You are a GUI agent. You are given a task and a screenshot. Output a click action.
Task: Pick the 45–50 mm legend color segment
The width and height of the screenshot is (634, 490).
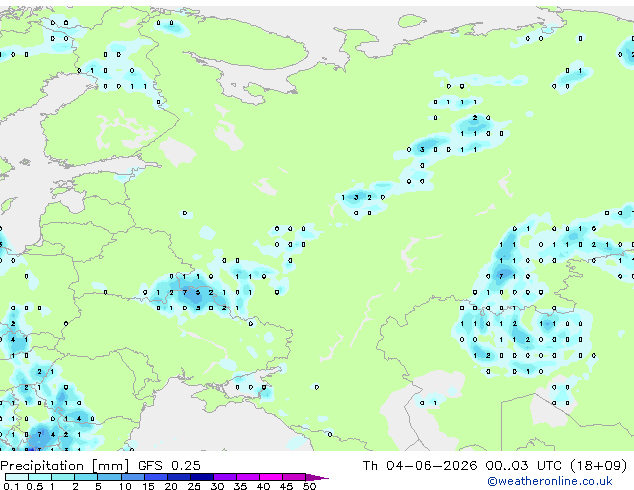coord(294,477)
